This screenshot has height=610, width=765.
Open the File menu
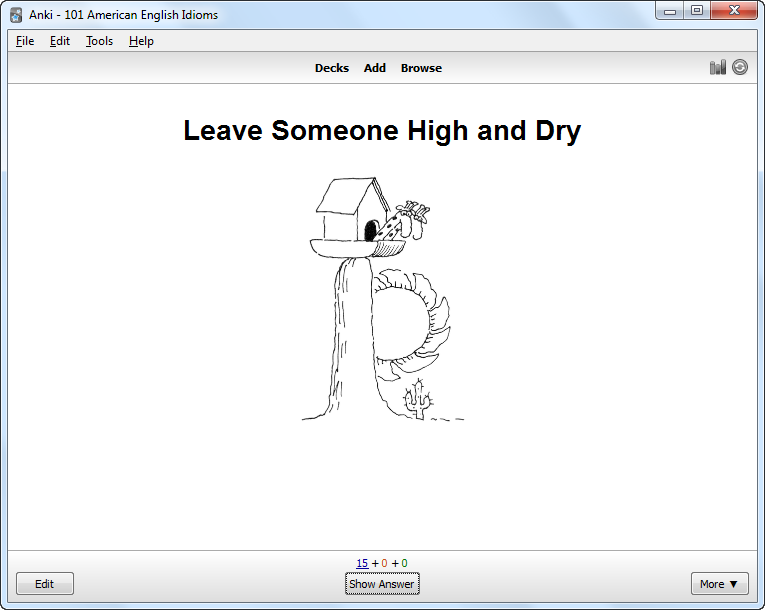pyautogui.click(x=25, y=41)
